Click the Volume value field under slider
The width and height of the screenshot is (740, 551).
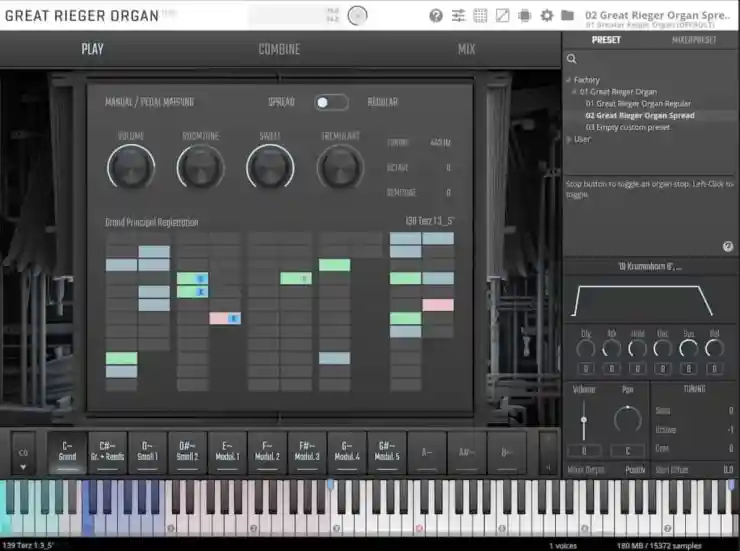tap(584, 451)
